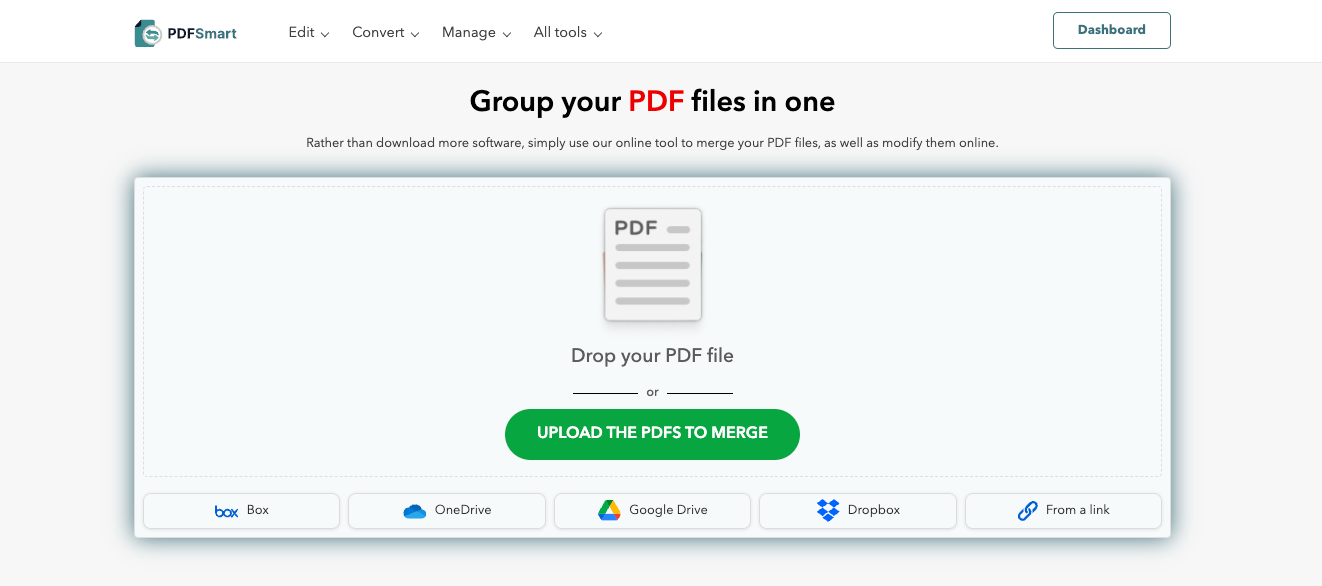The height and width of the screenshot is (586, 1322).
Task: Click the PDFSmart logo
Action: click(185, 32)
